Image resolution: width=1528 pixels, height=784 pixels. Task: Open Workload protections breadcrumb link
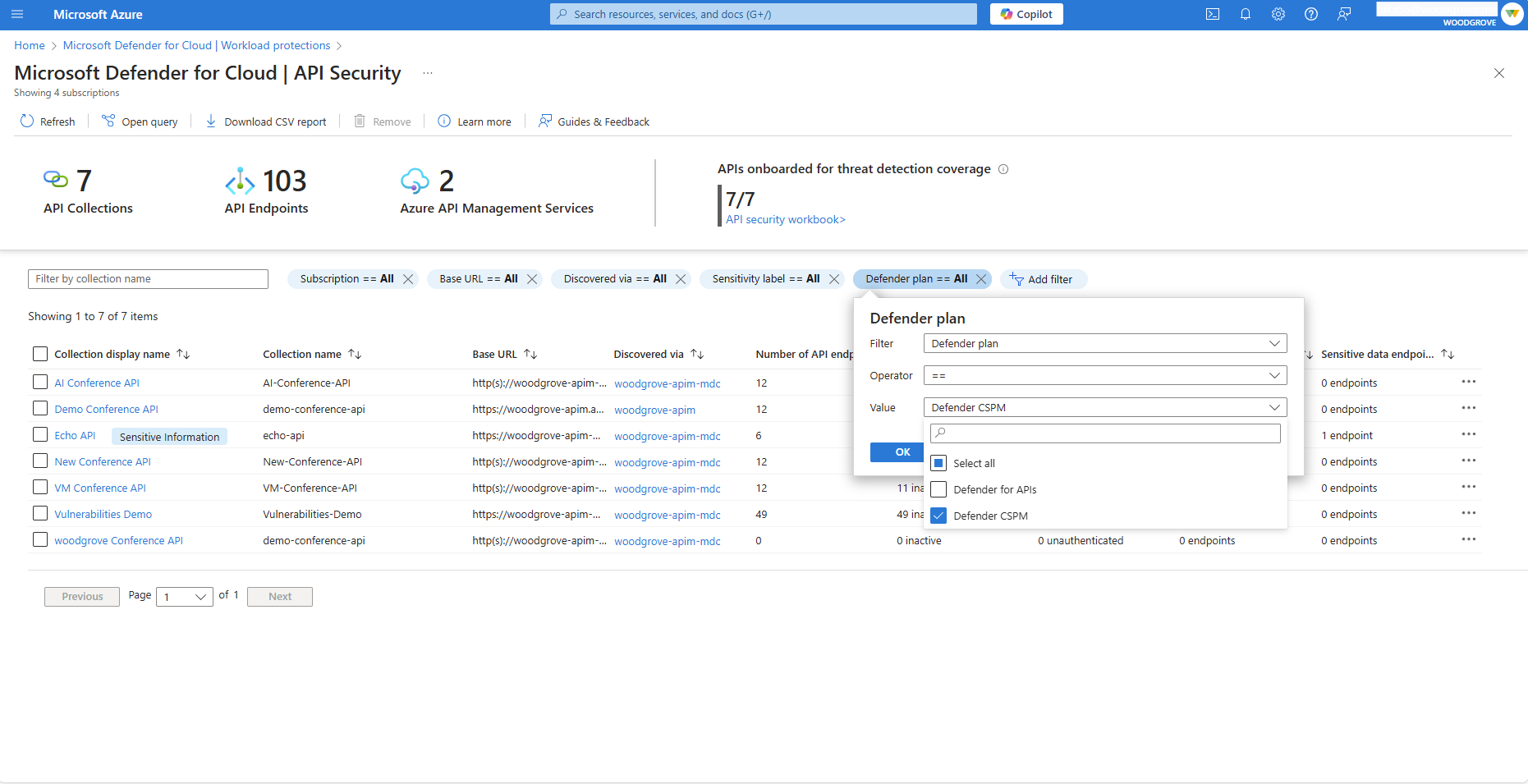[x=197, y=45]
